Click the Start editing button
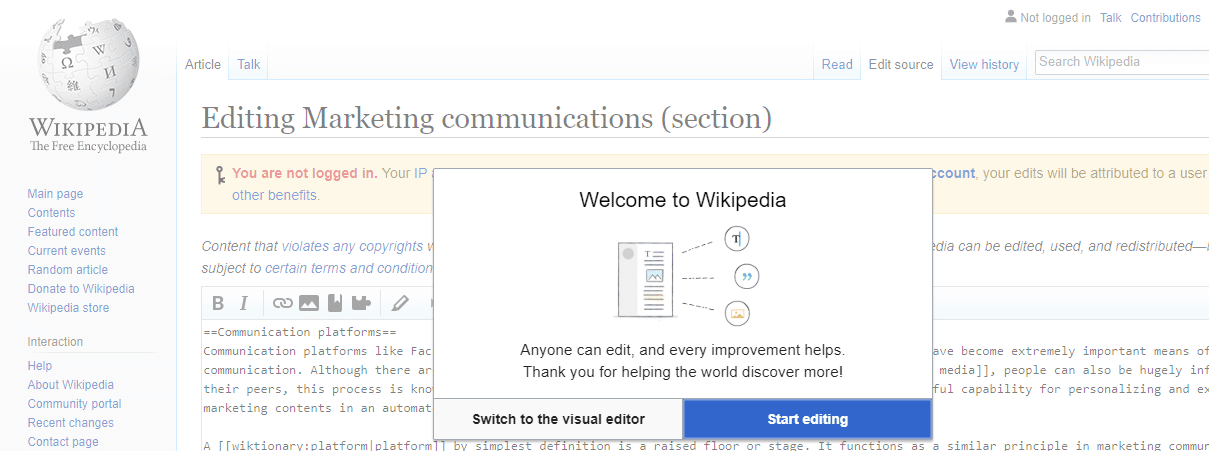Viewport: 1209px width, 451px height. click(x=807, y=419)
